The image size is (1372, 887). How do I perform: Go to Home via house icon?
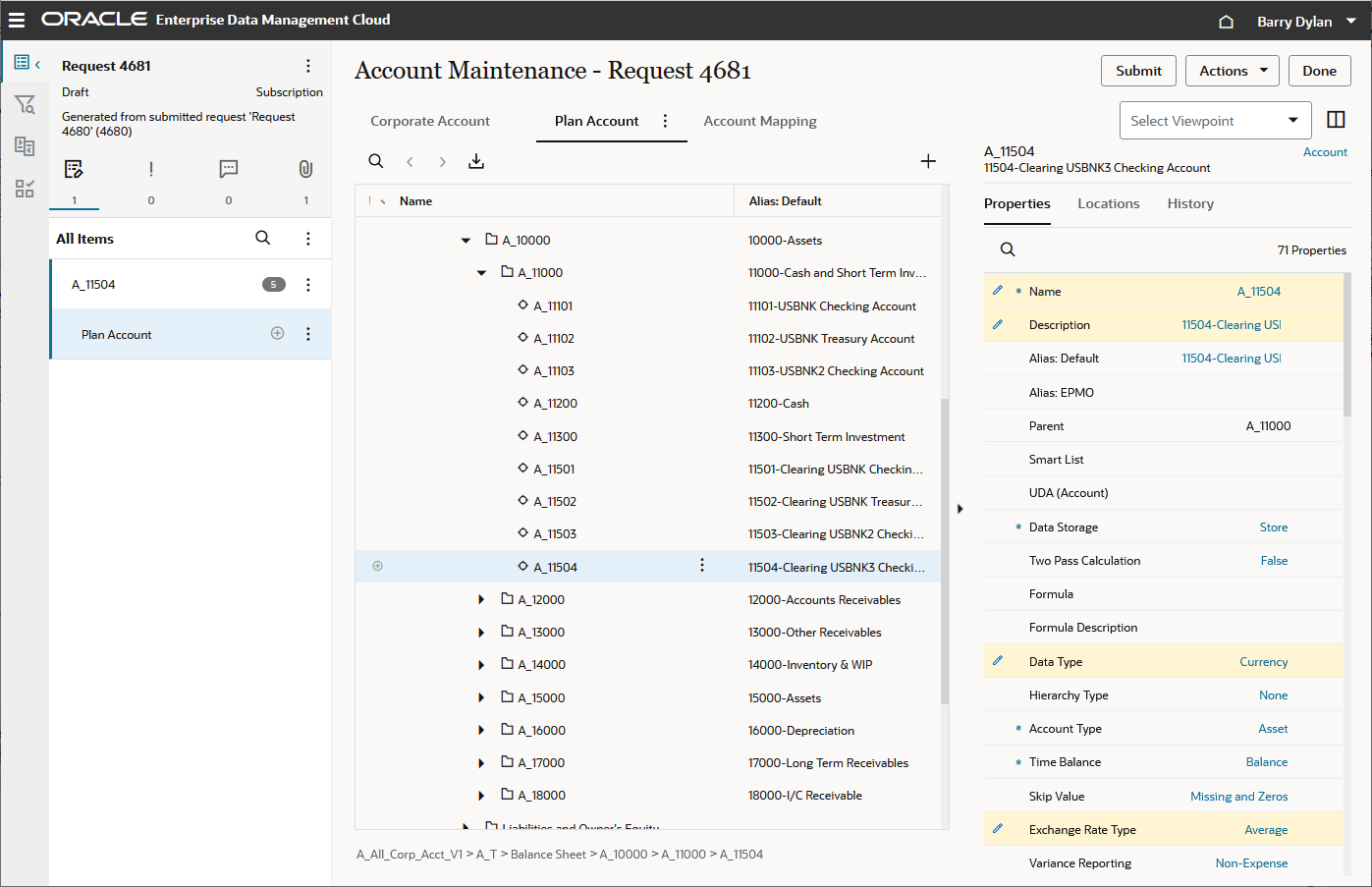pyautogui.click(x=1226, y=22)
